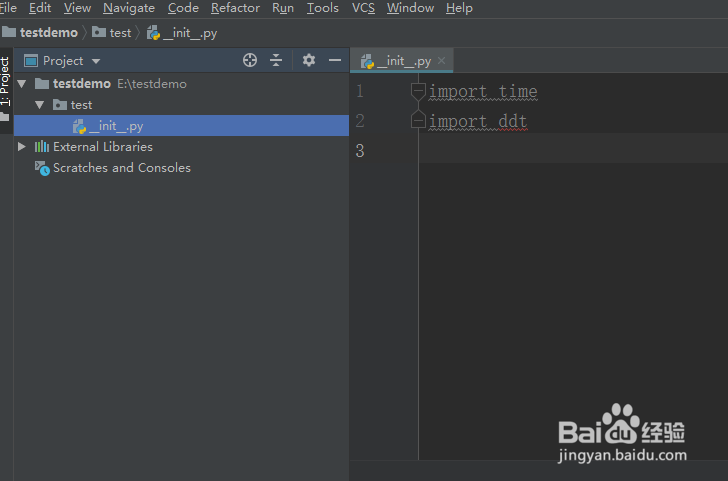The height and width of the screenshot is (481, 728).
Task: Open the File menu
Action: point(8,8)
